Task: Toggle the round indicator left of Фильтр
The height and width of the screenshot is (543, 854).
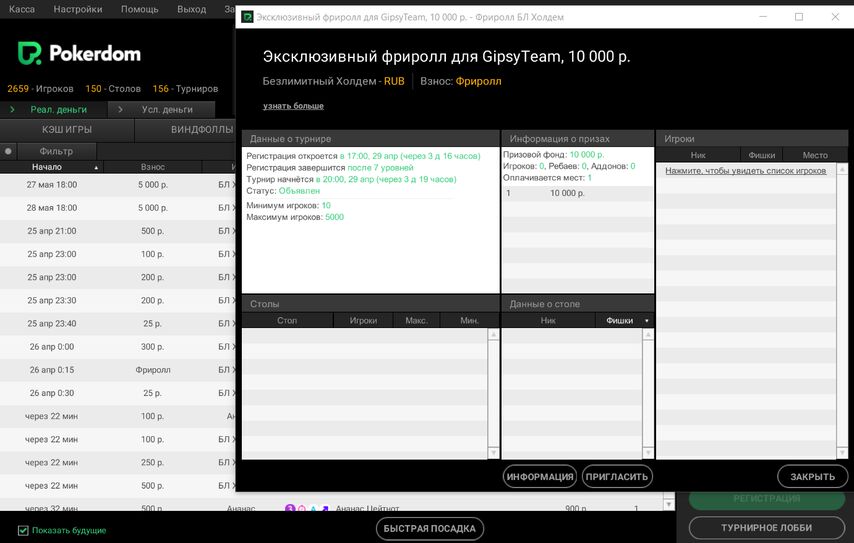Action: point(8,151)
